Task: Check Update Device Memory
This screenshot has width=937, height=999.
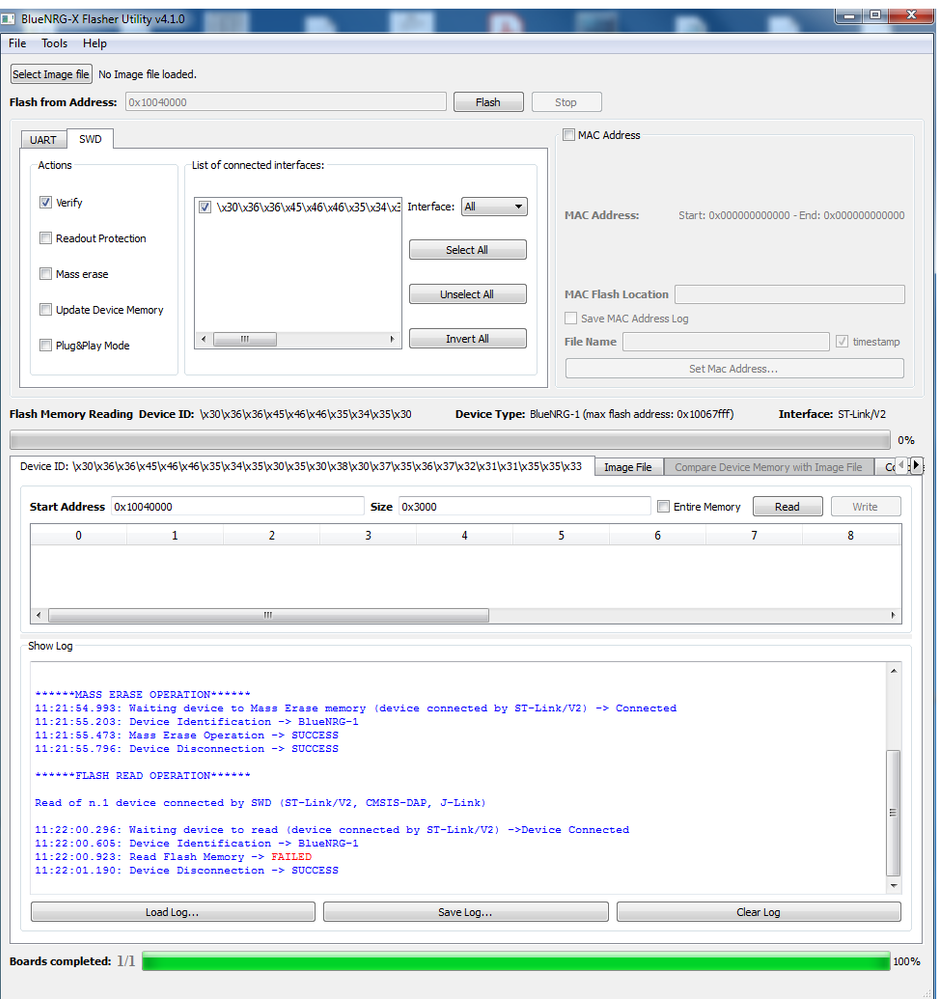Action: tap(45, 309)
